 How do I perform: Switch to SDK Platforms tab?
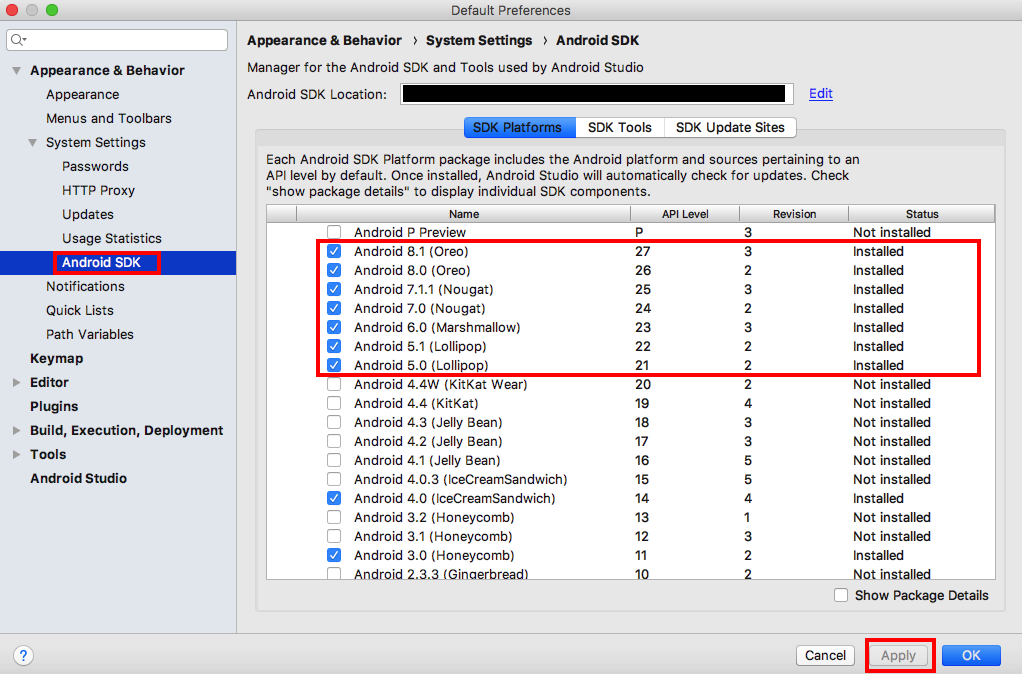click(519, 127)
